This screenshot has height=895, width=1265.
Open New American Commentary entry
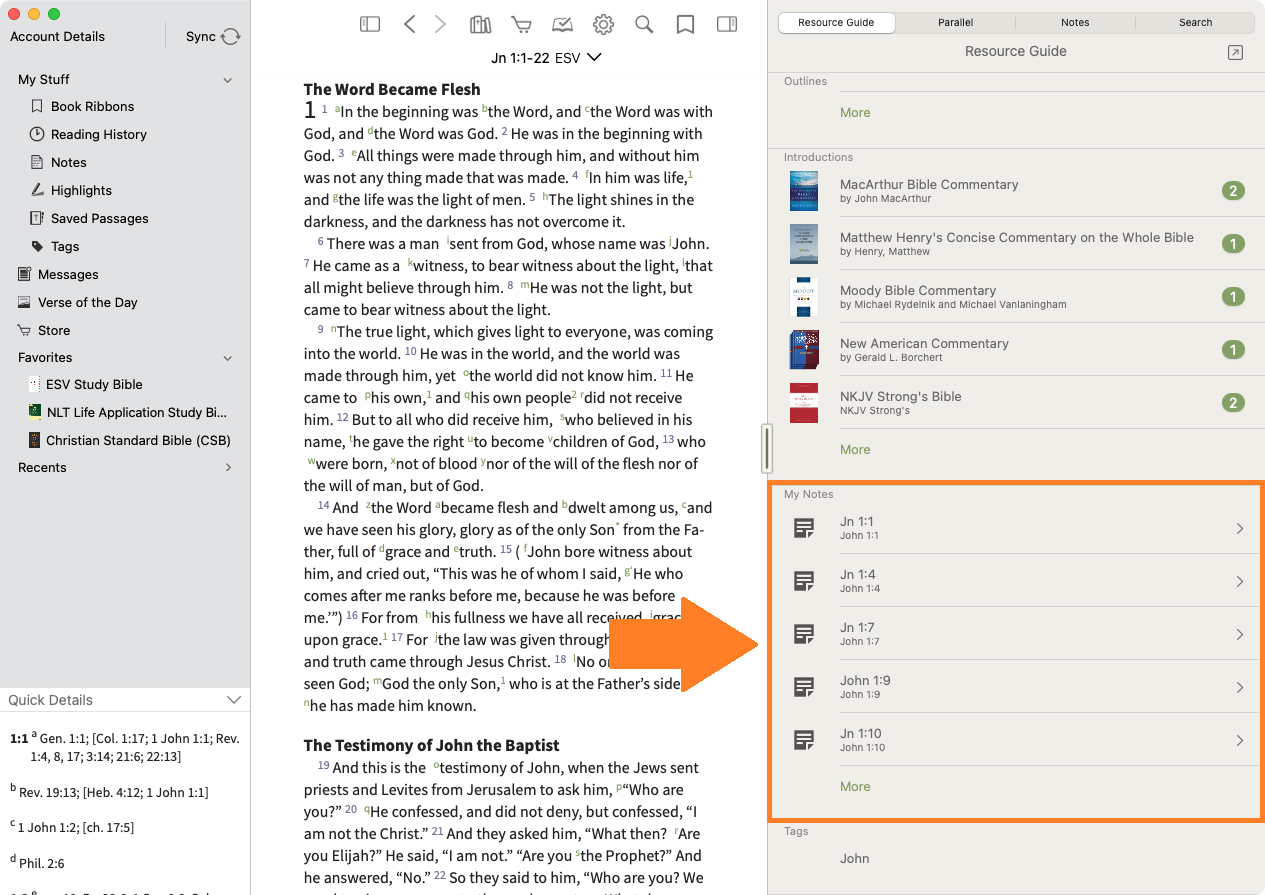point(1016,350)
